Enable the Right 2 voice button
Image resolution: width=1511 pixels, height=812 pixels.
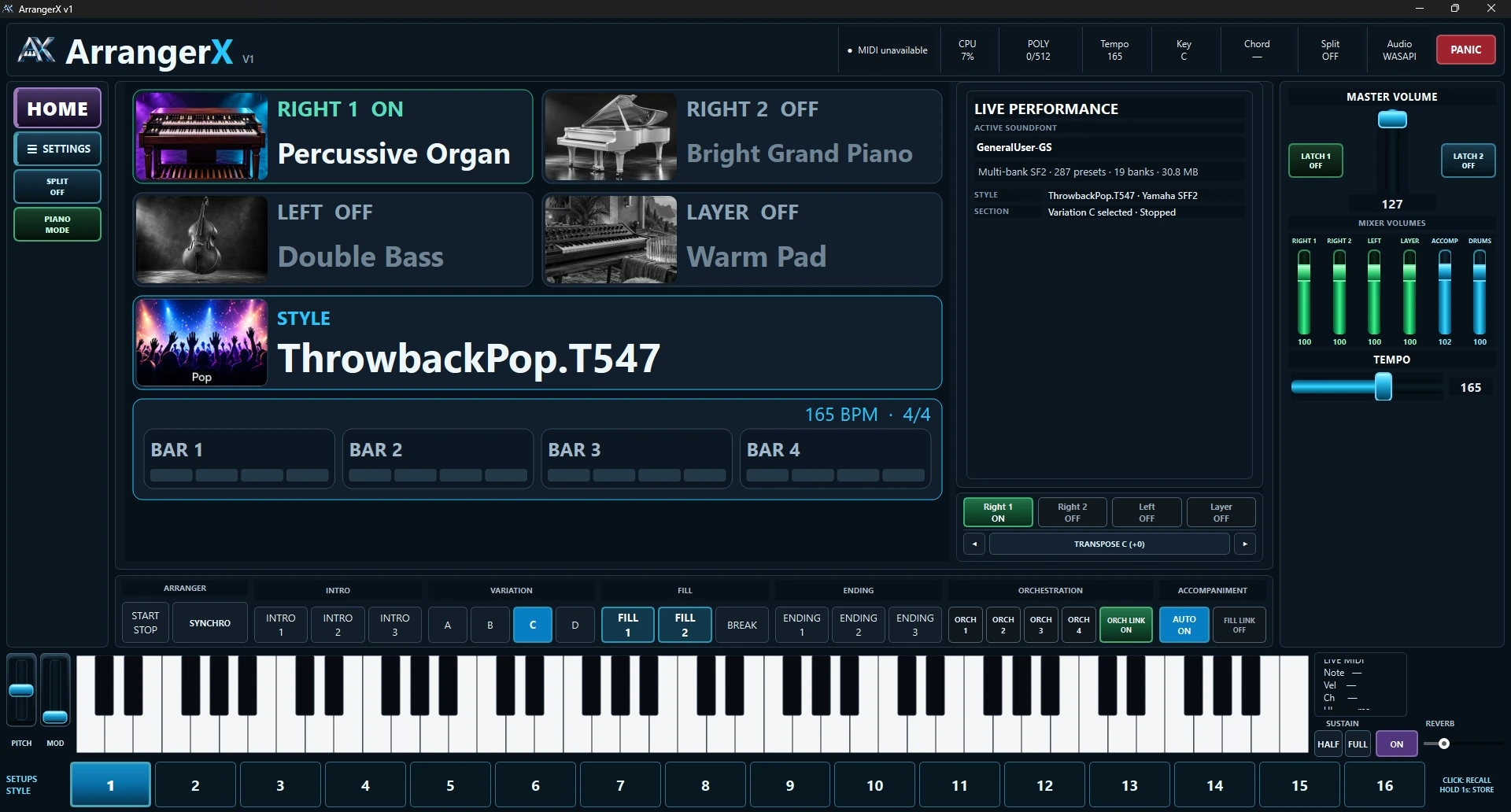pos(1072,512)
